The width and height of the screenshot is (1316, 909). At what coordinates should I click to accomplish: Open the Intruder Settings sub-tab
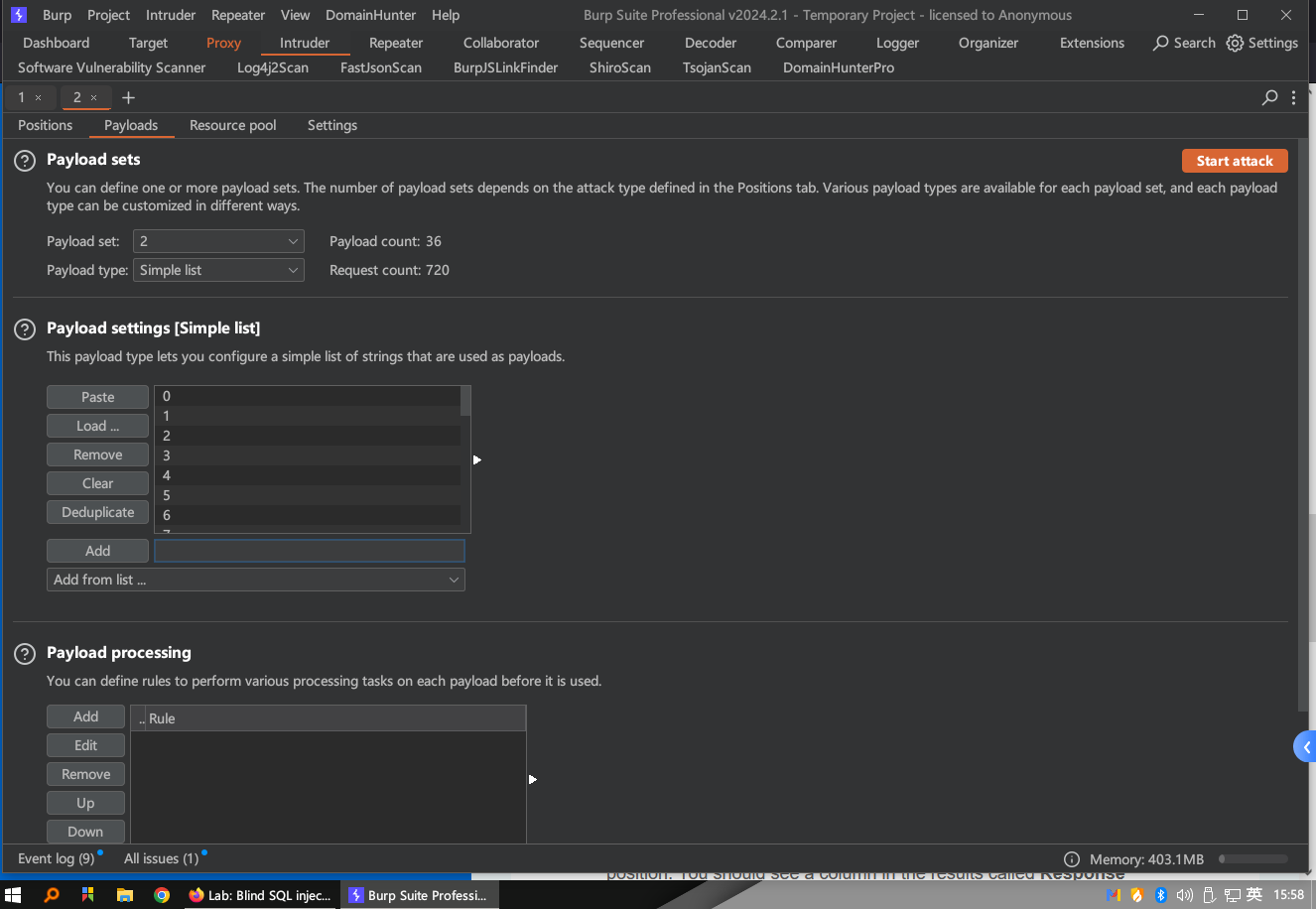pyautogui.click(x=332, y=125)
